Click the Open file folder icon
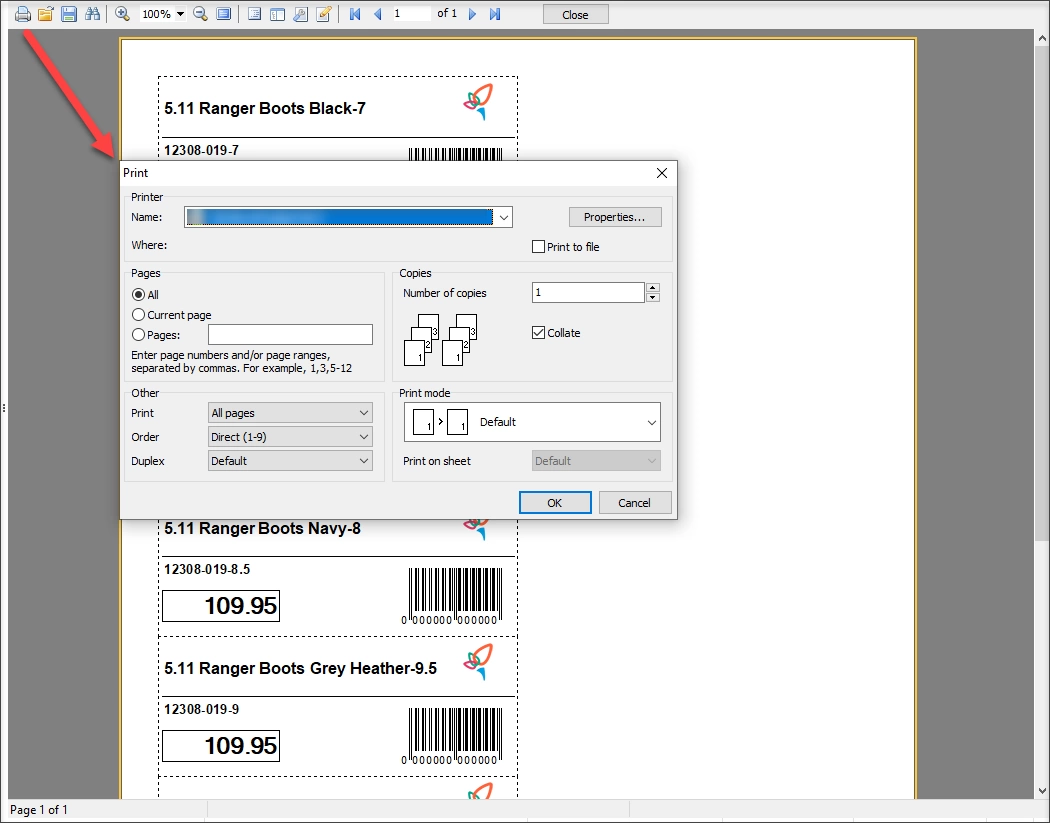The height and width of the screenshot is (823, 1050). coord(46,13)
